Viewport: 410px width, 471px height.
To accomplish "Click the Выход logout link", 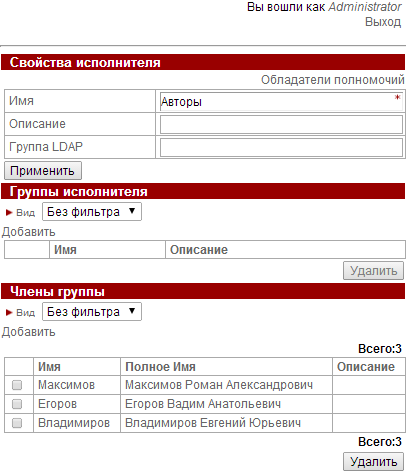I will 383,22.
